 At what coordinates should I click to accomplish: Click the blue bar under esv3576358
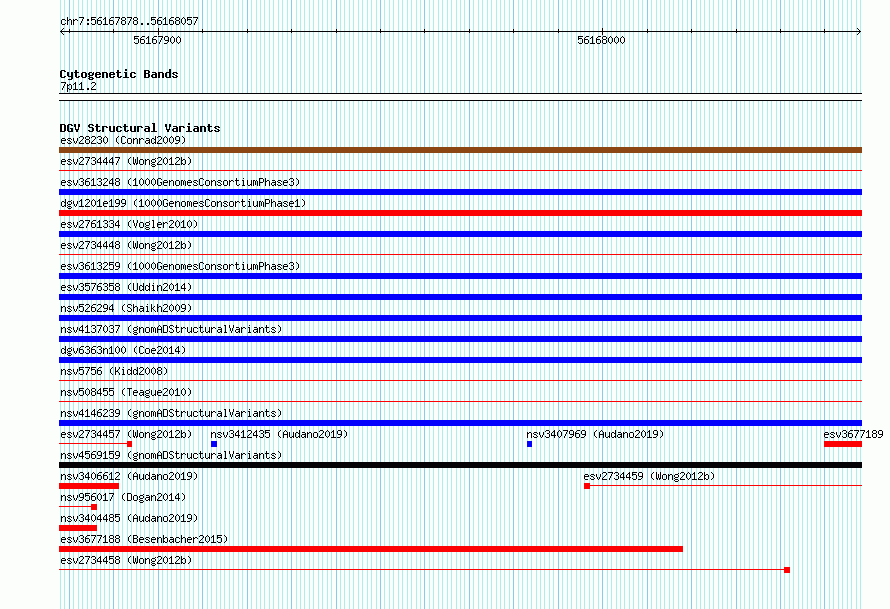point(460,297)
